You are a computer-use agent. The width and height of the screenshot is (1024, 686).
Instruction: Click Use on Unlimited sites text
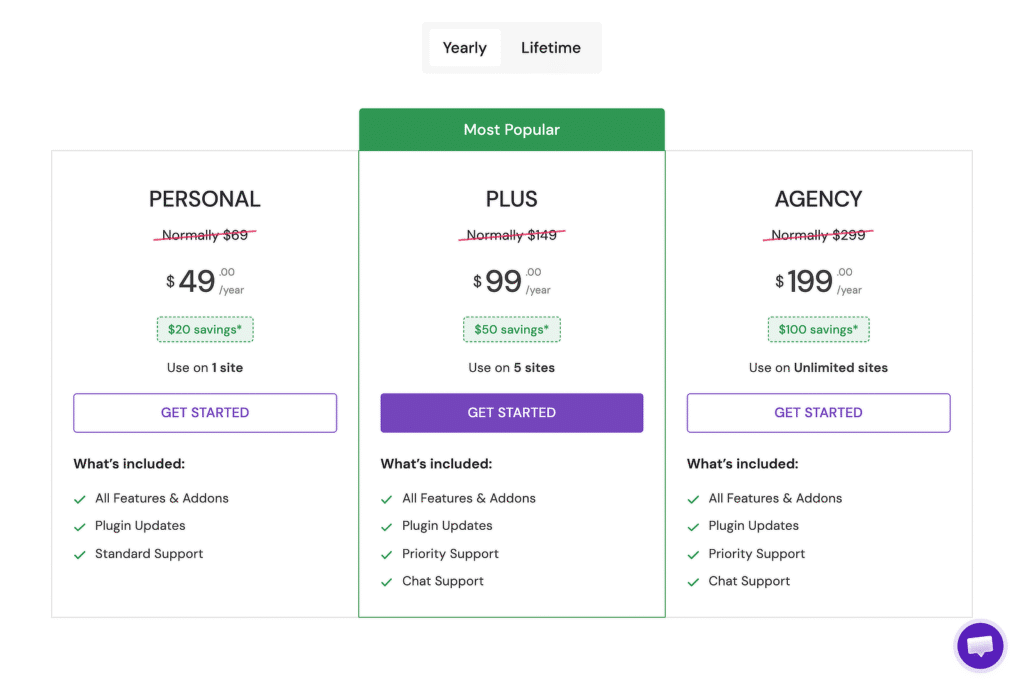818,368
